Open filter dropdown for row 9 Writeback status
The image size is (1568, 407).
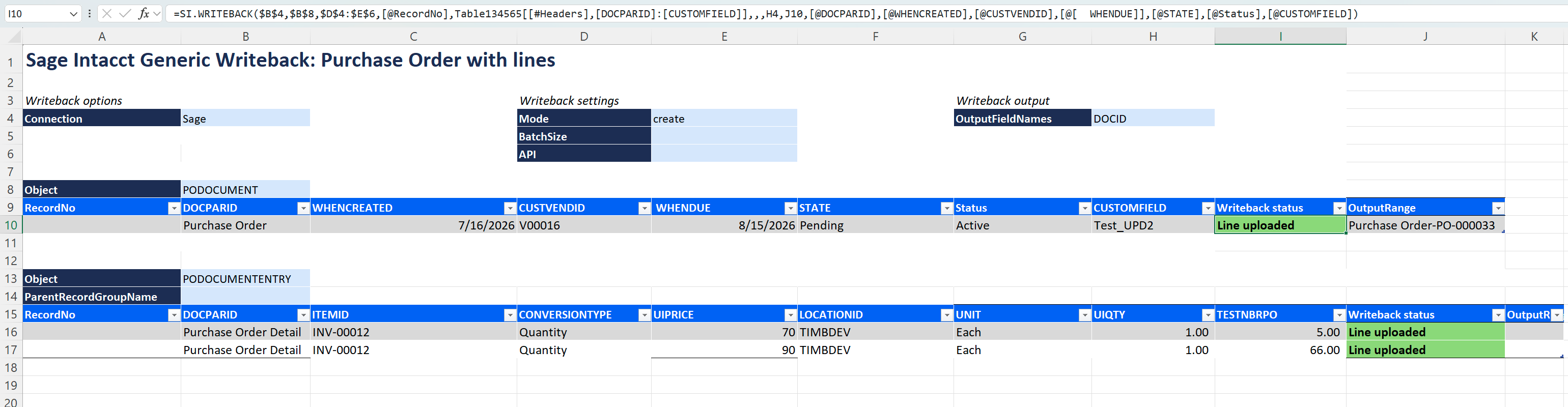click(x=1339, y=208)
